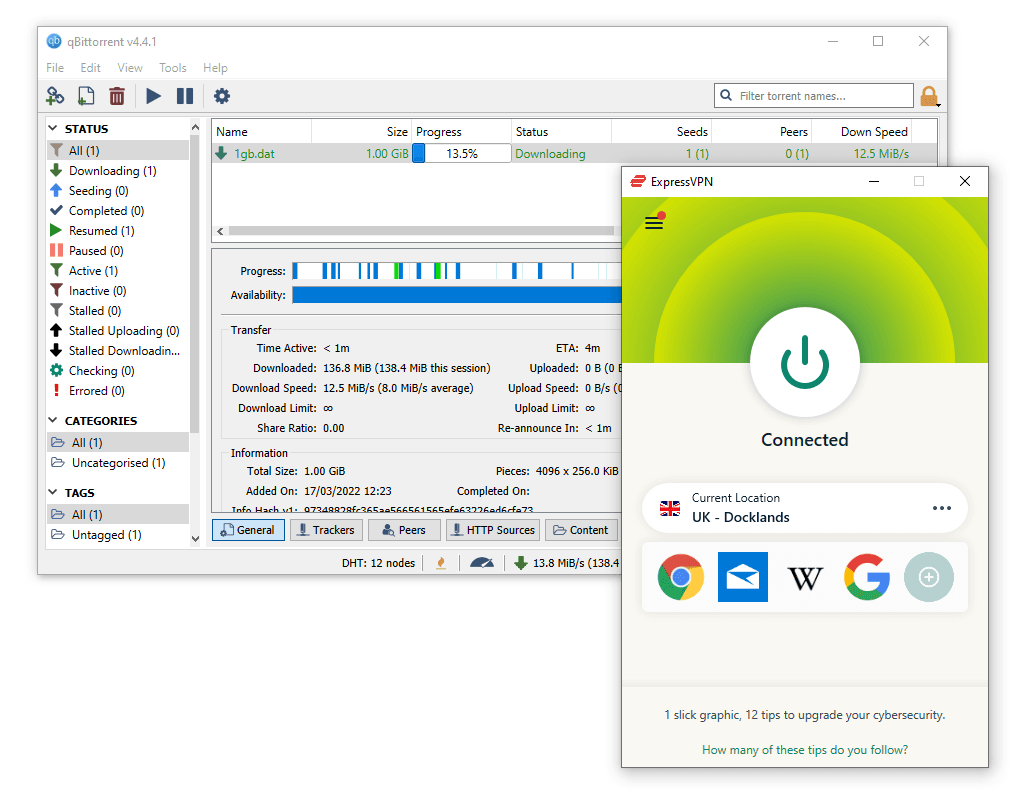Pause torrents with the pause icon

click(185, 96)
